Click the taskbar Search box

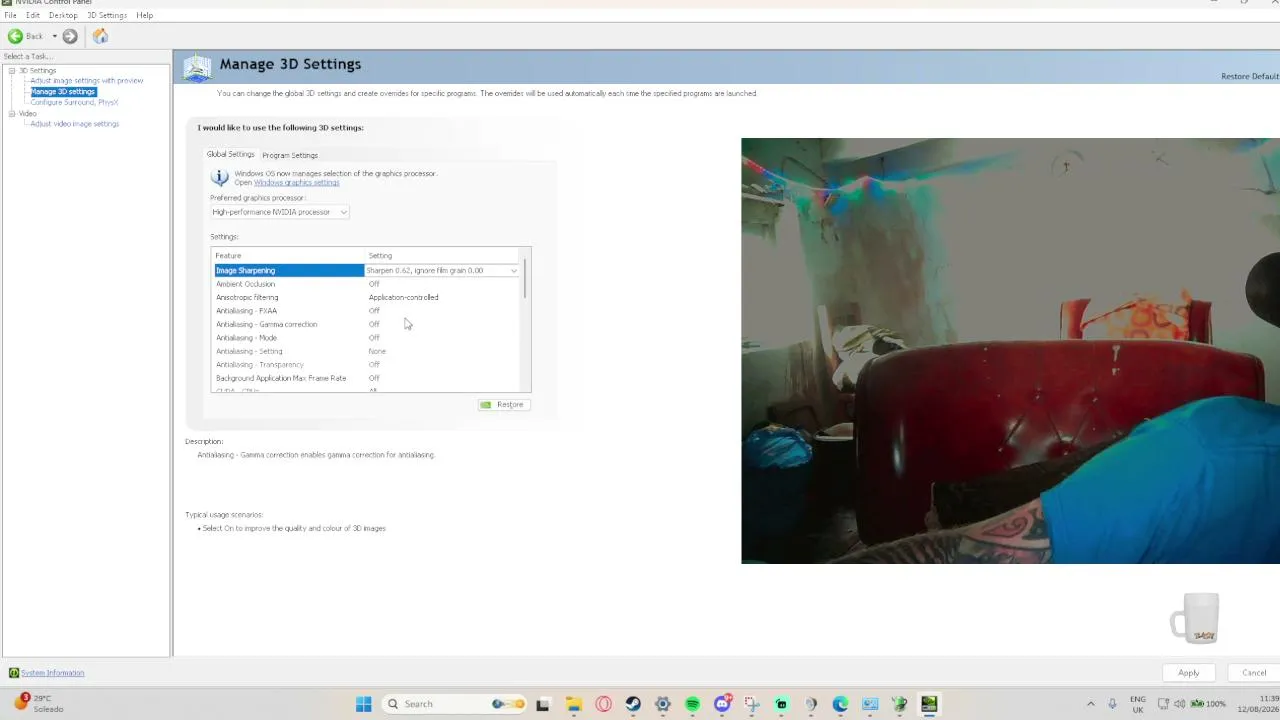tap(455, 704)
